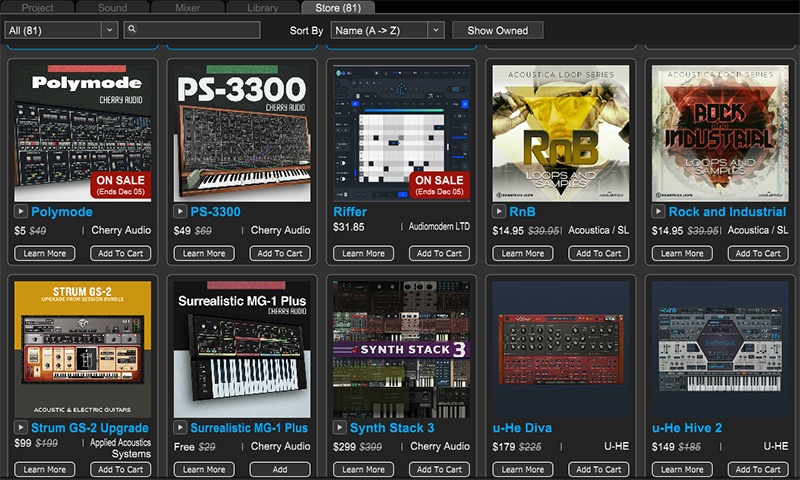This screenshot has height=480, width=800.
Task: Select the Store (81) tab
Action: (x=338, y=8)
